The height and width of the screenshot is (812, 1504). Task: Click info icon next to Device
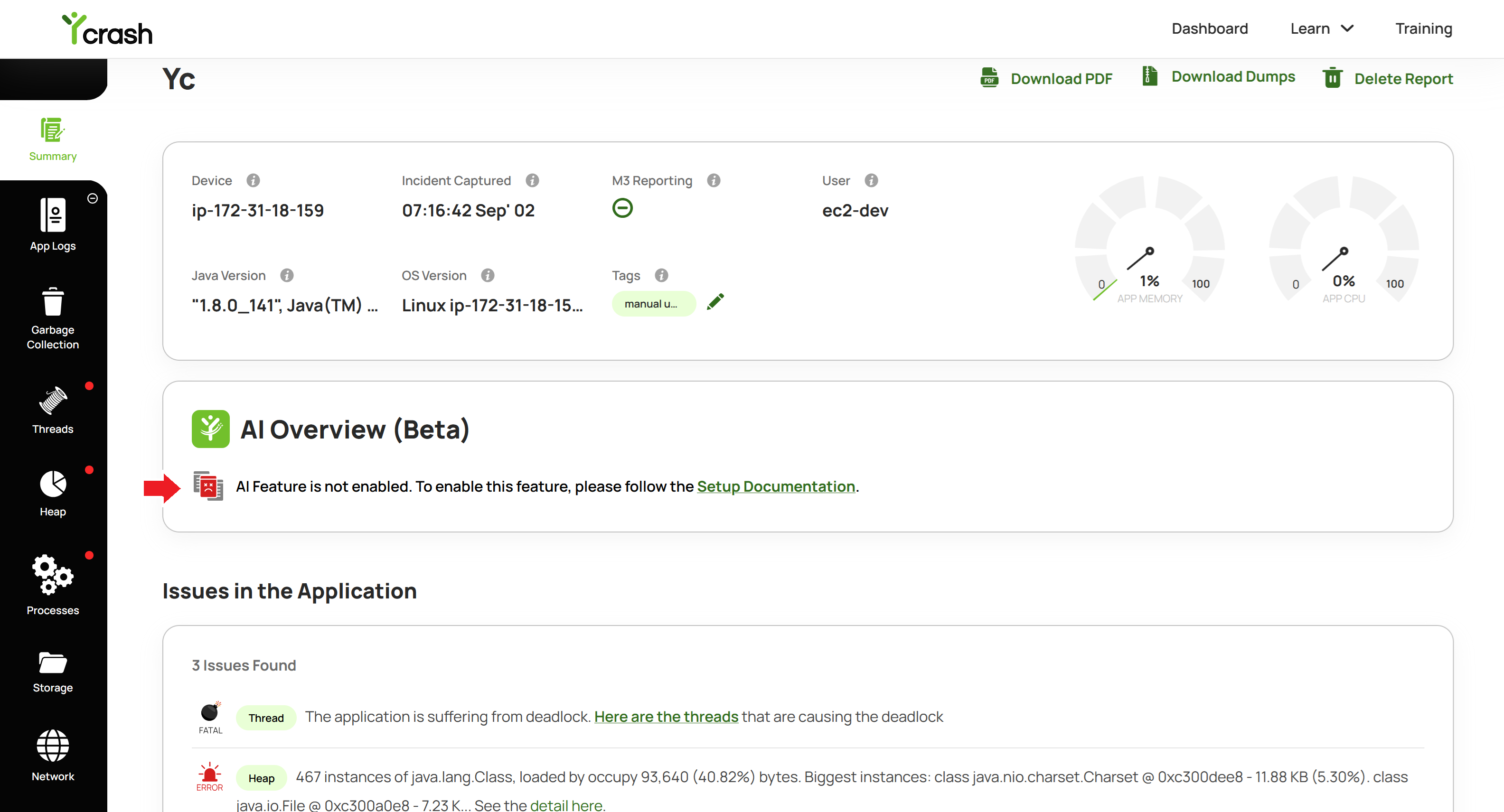point(253,180)
